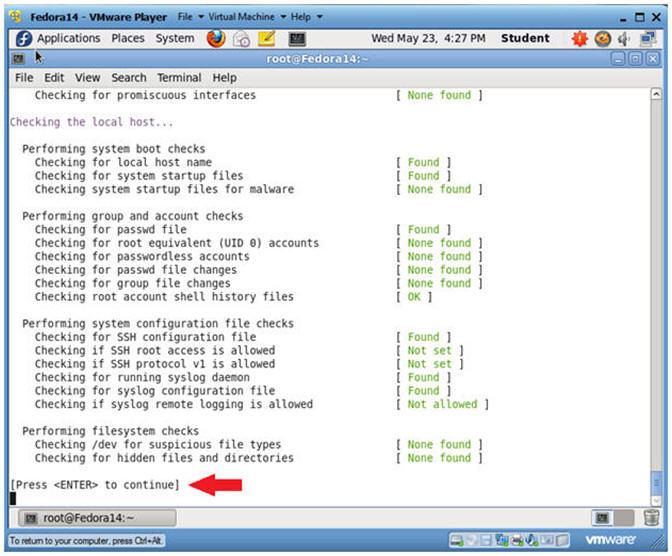Open the mail/clock launcher next to Firefox
672x556 pixels.
point(241,39)
